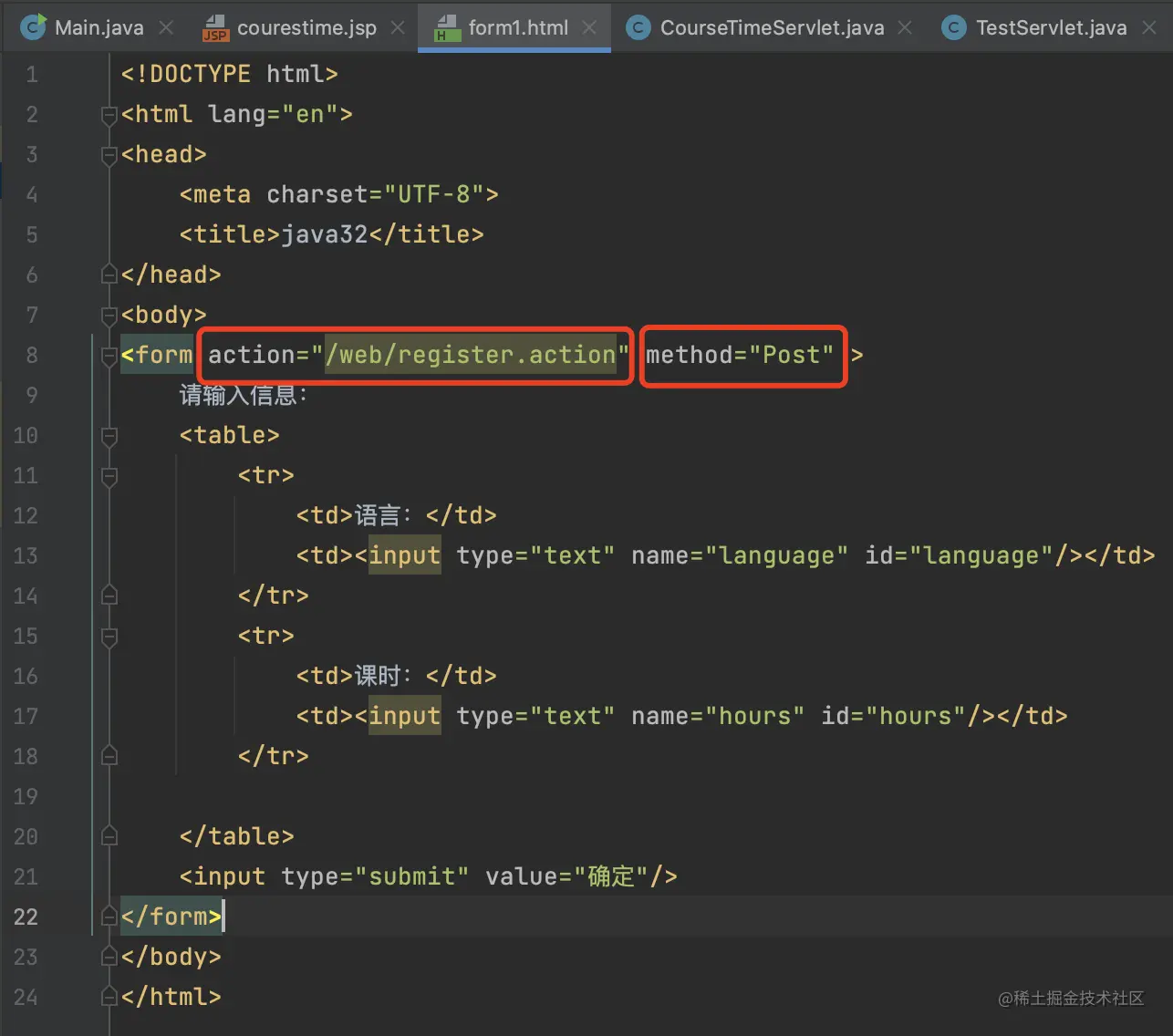Click the DOCTYPE html declaration
The height and width of the screenshot is (1036, 1173).
(230, 74)
